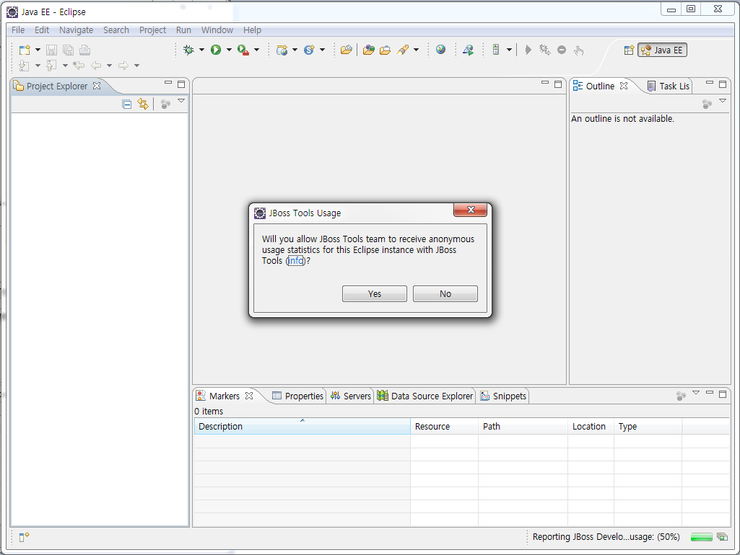Open the File menu

[18, 30]
